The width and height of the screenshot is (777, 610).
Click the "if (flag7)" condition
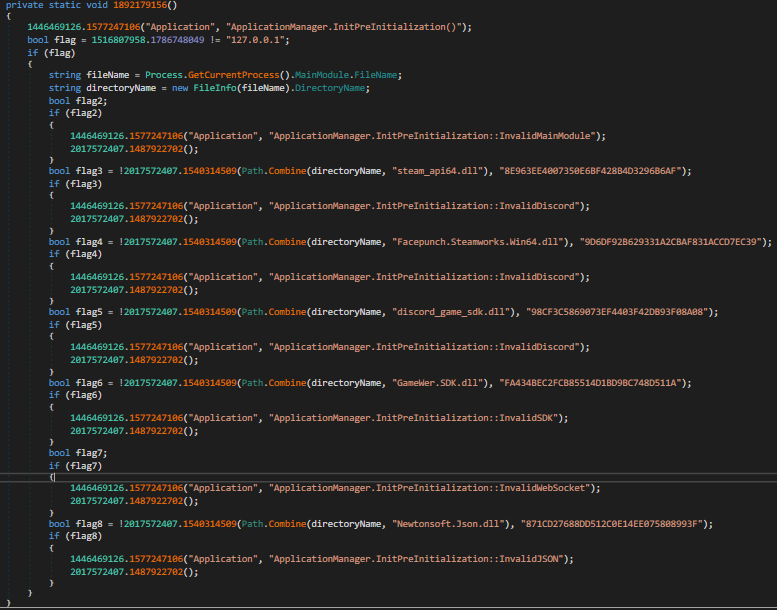click(x=75, y=466)
